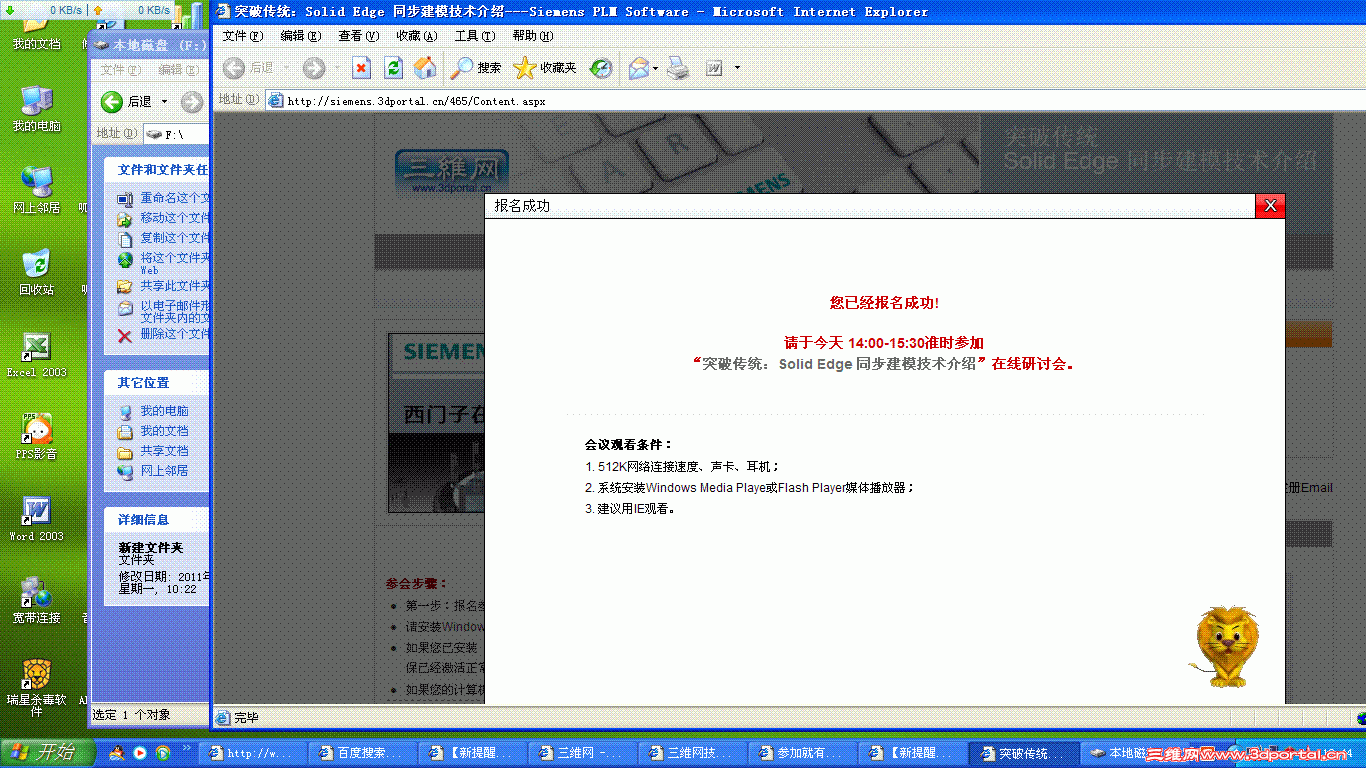This screenshot has width=1366, height=768.
Task: Collapse the 其它位置 panel header
Action: (157, 383)
